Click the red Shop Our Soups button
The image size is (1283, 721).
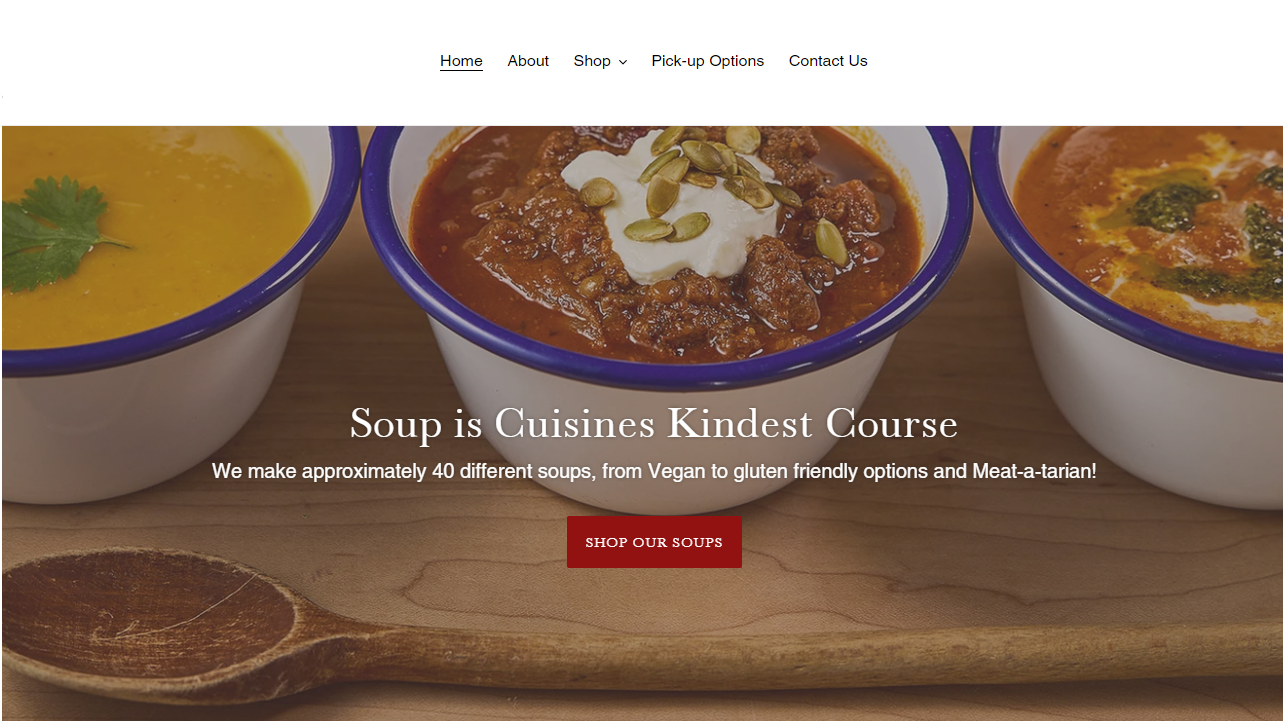(x=654, y=542)
